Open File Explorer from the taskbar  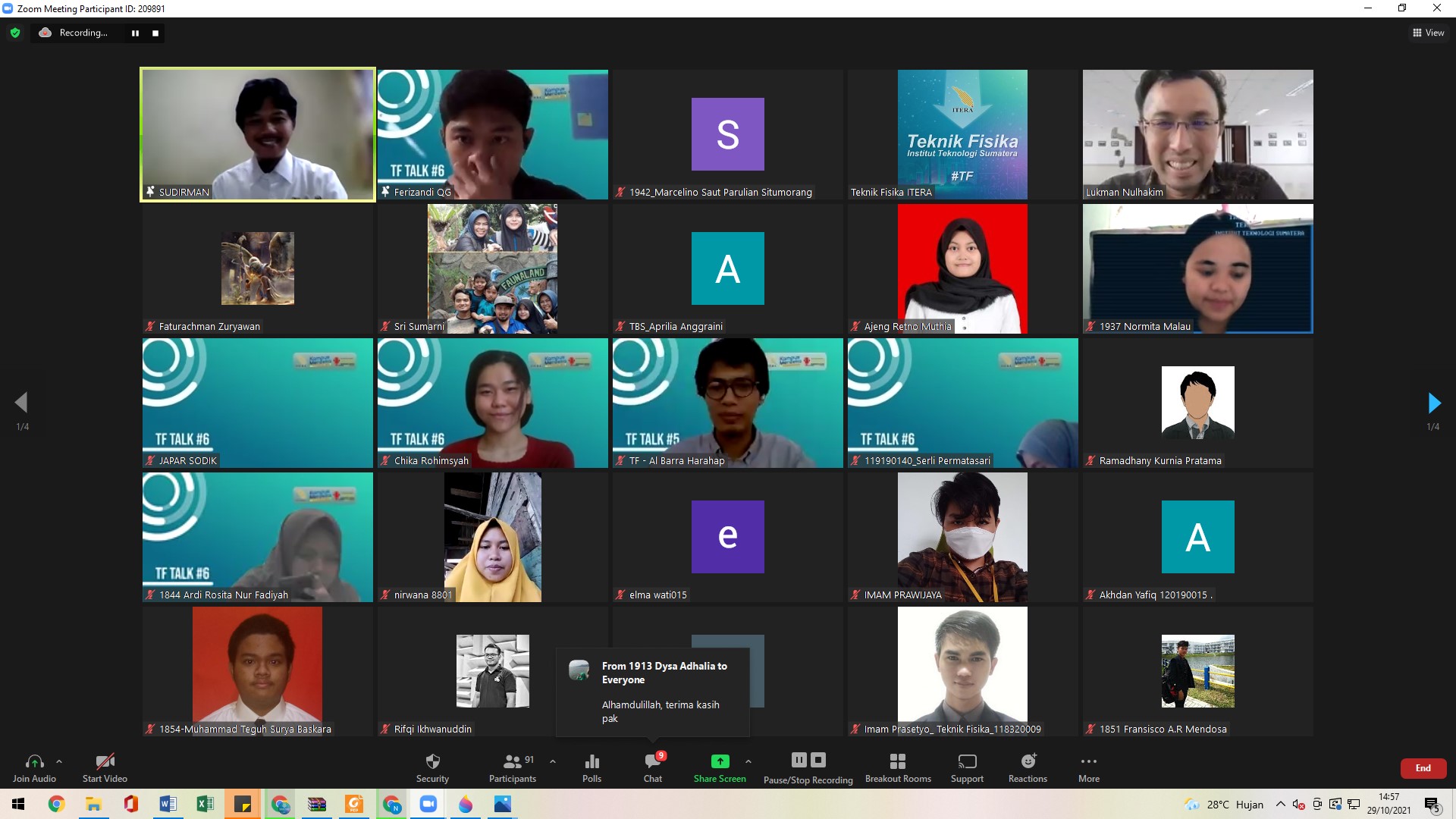[93, 804]
